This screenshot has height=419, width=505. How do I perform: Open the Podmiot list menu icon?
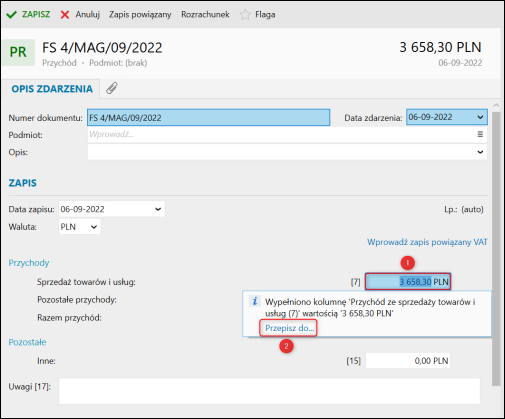480,134
